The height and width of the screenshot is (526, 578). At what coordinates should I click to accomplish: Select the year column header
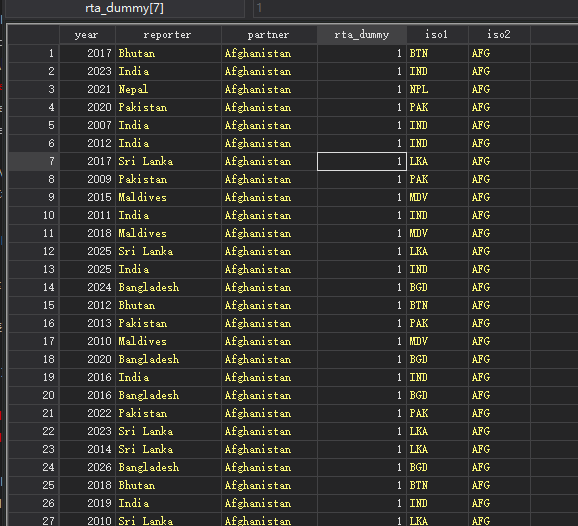[x=87, y=35]
